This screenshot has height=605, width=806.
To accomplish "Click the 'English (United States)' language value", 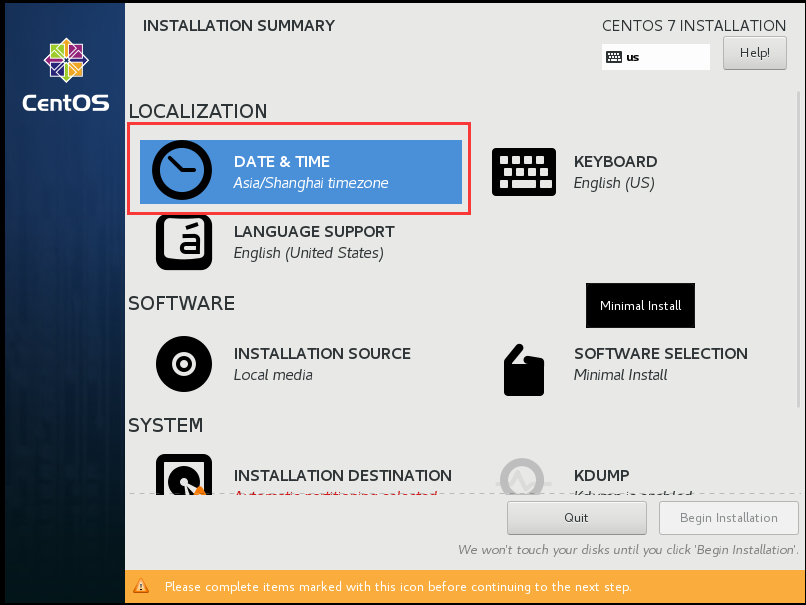I will (x=308, y=253).
